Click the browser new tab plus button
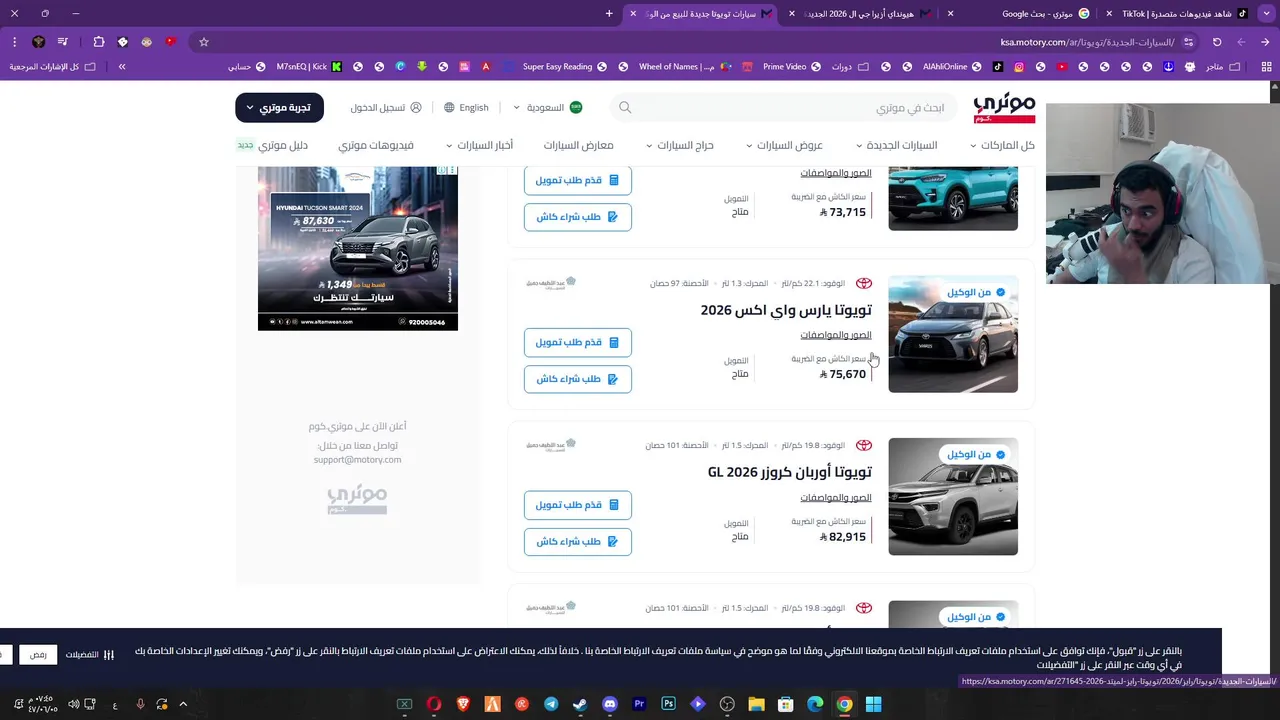 [x=609, y=13]
